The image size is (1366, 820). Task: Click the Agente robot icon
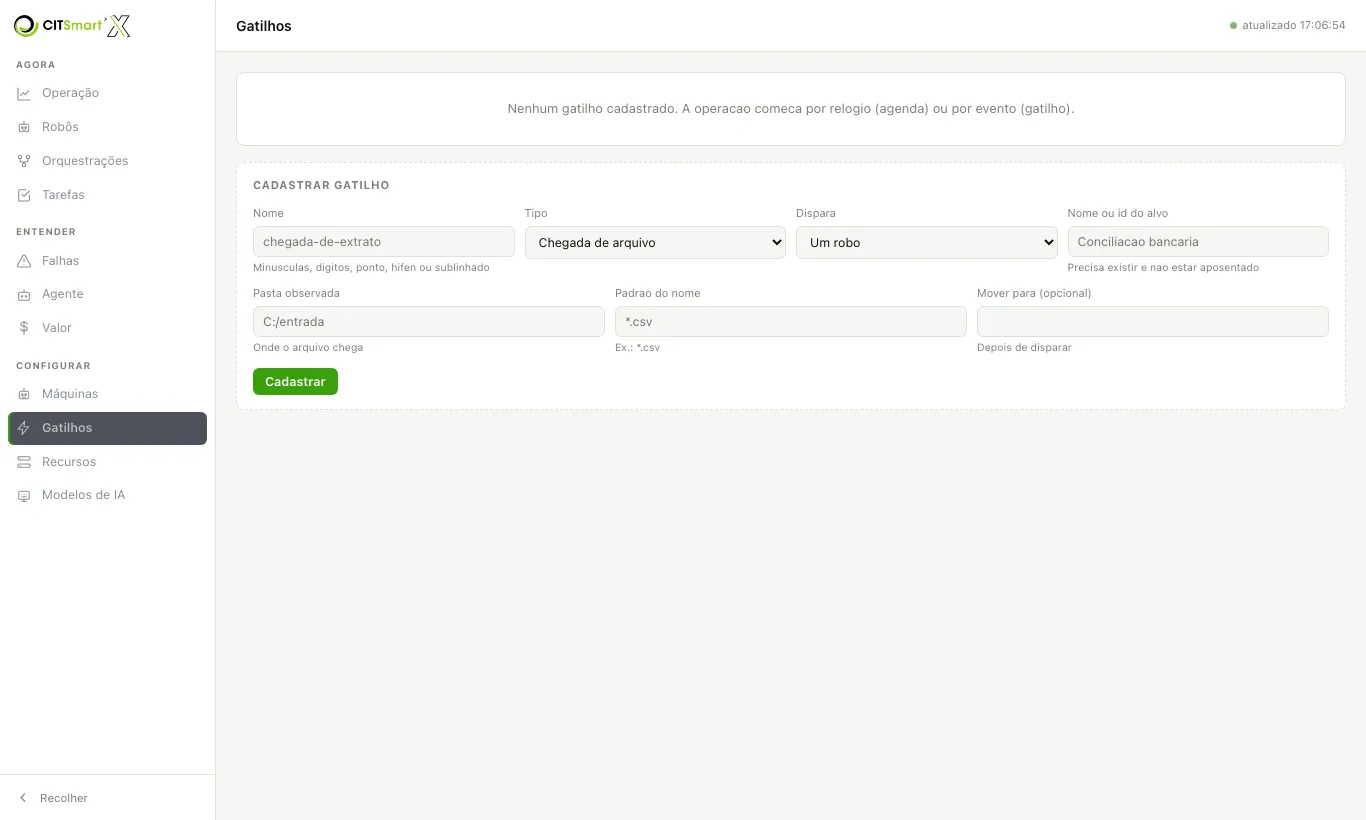[x=24, y=294]
